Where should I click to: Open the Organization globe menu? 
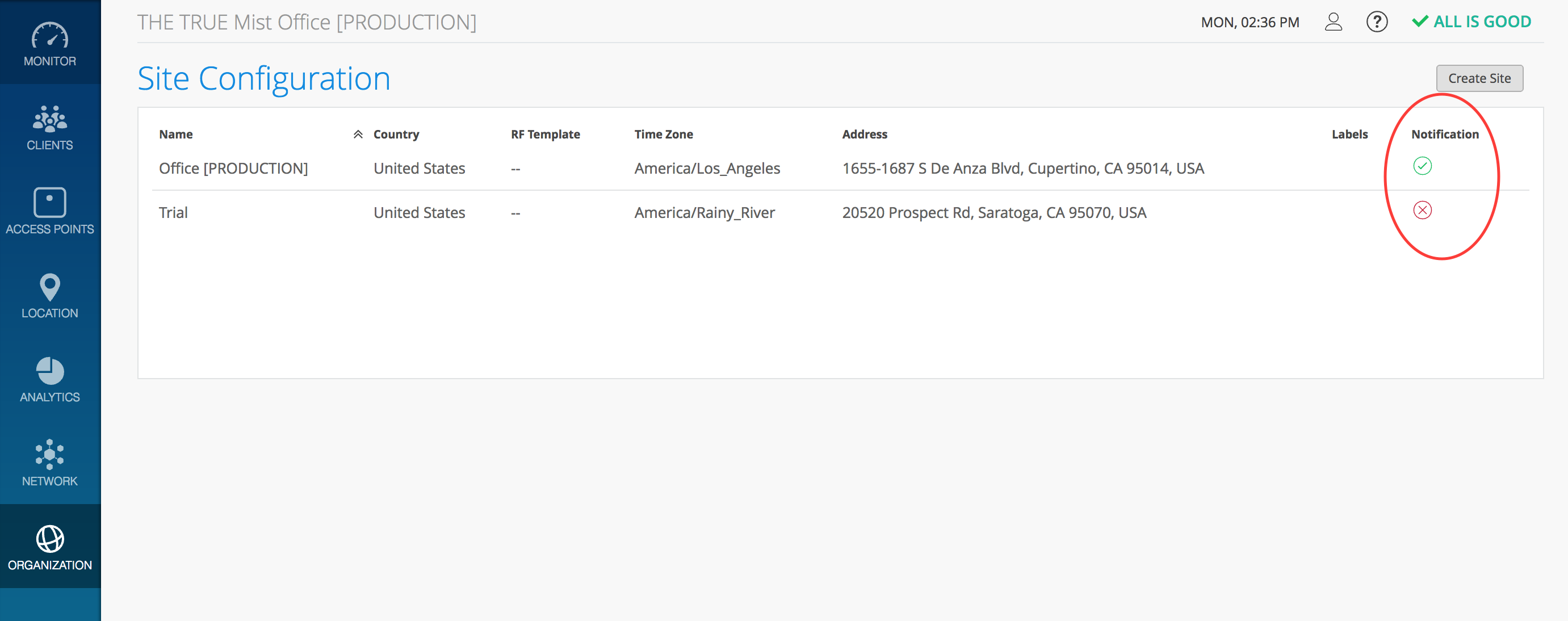coord(49,539)
